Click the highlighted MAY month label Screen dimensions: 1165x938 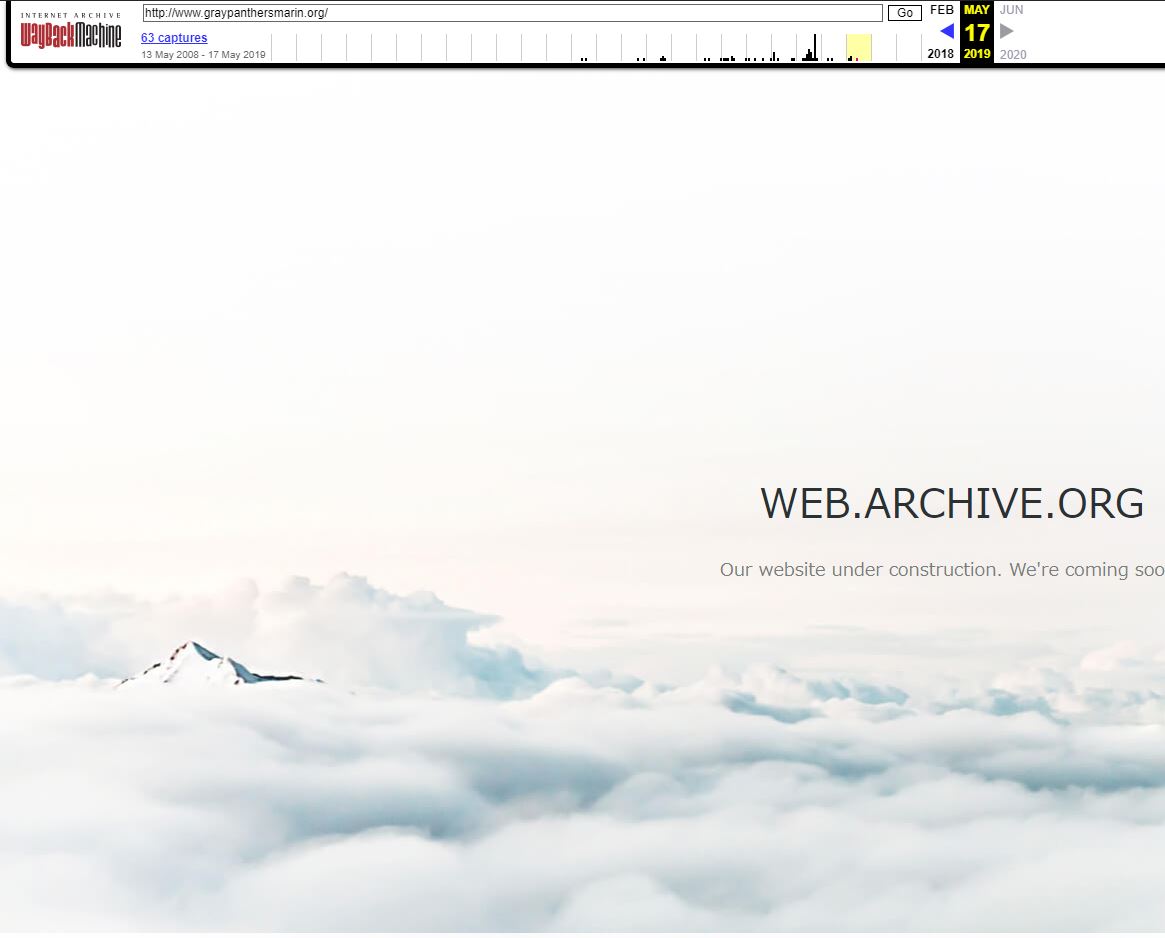pyautogui.click(x=976, y=10)
